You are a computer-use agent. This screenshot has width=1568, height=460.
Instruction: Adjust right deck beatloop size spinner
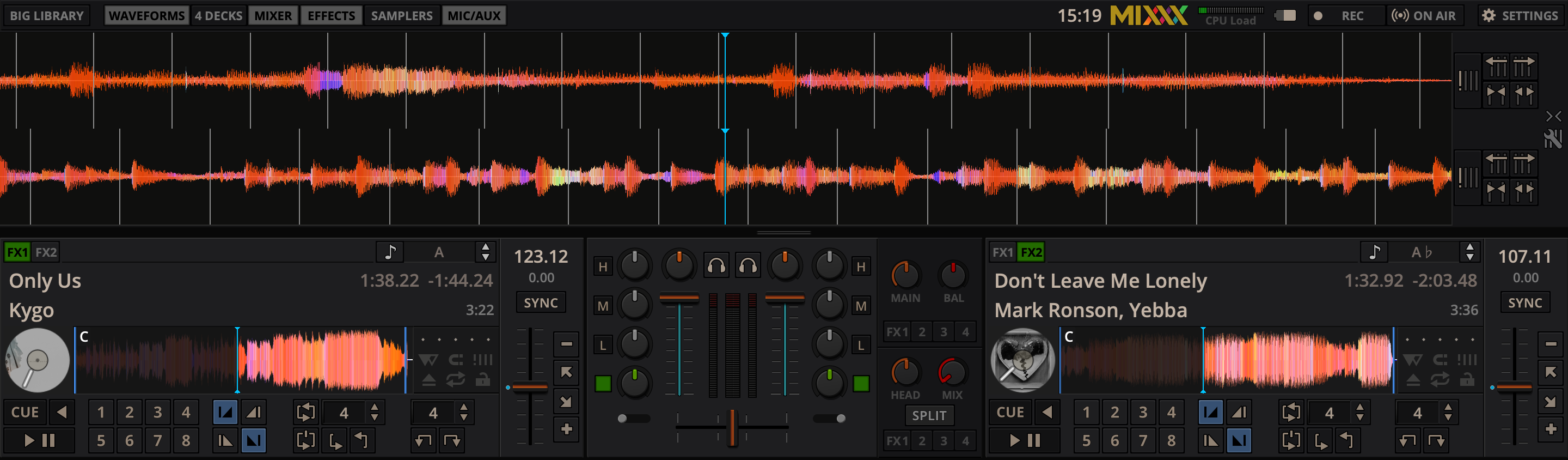click(x=1360, y=413)
